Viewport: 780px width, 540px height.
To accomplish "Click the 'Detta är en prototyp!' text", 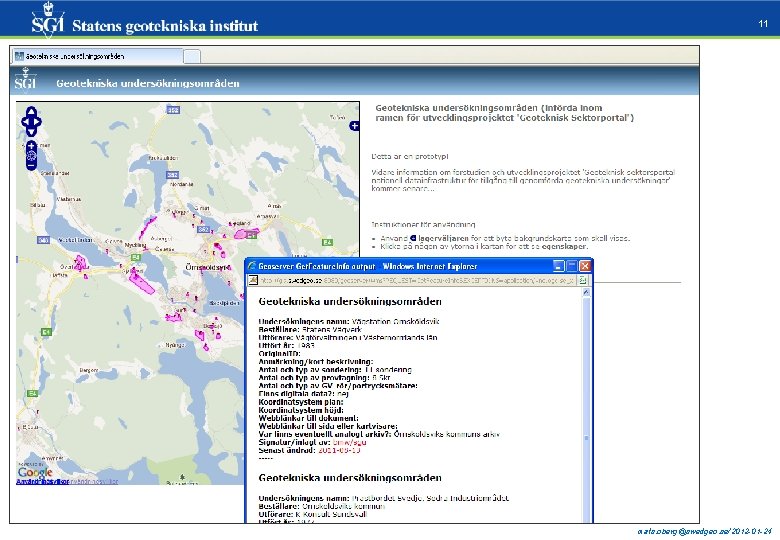I will point(410,156).
